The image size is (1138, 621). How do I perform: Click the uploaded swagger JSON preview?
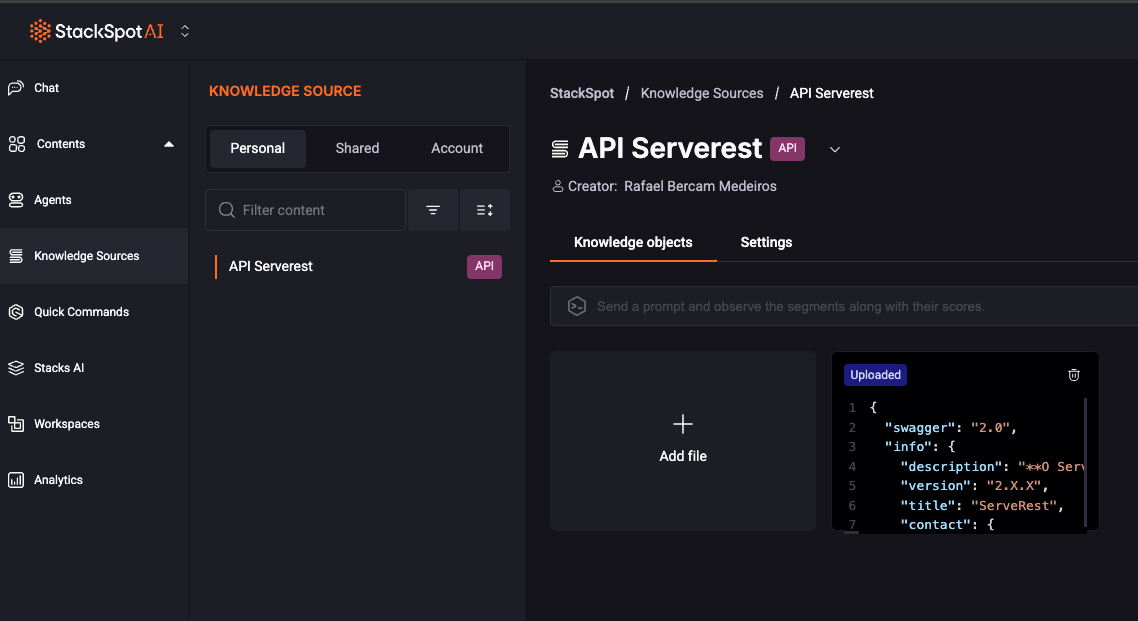pos(965,466)
